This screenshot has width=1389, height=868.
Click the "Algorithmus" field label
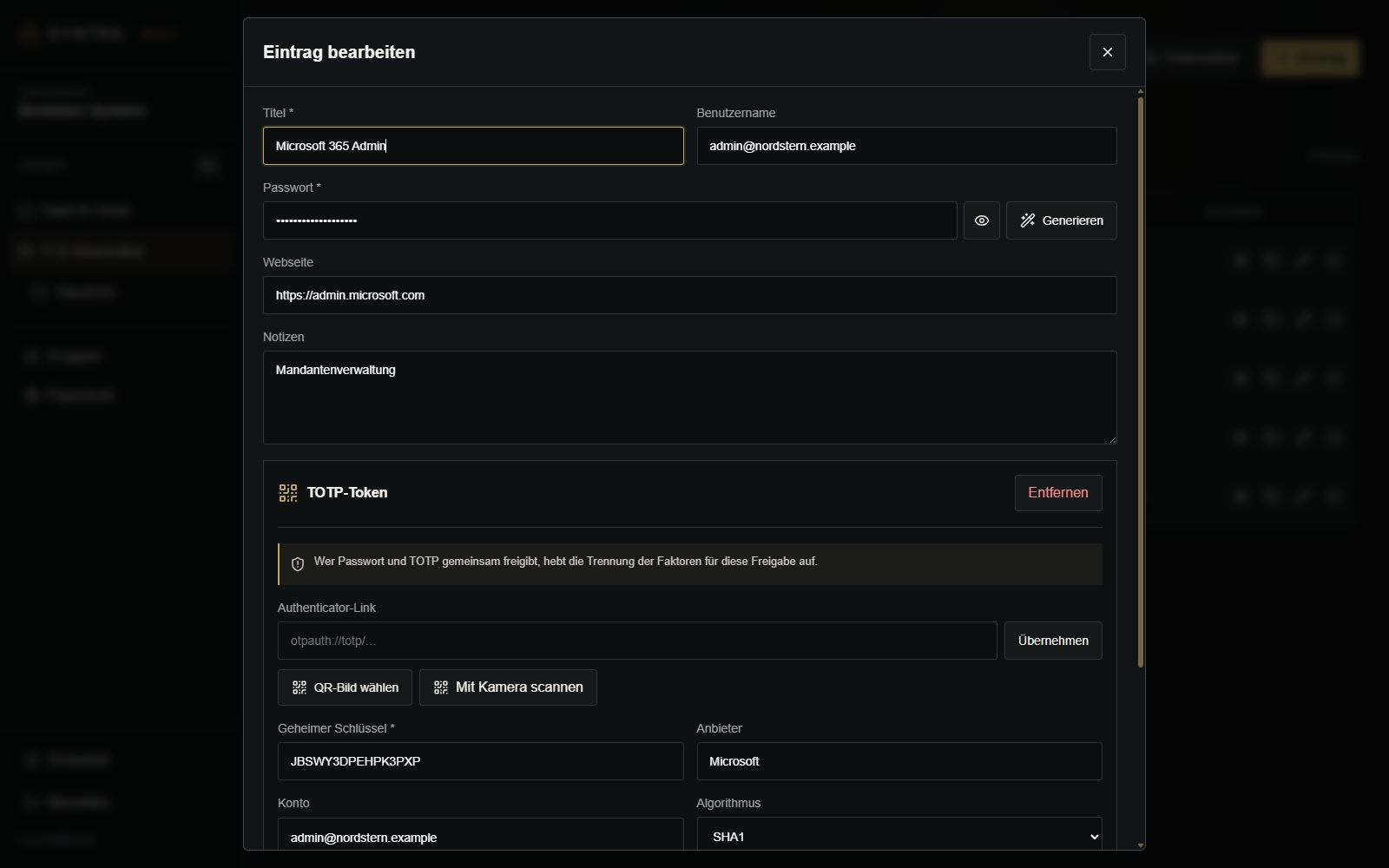(x=728, y=803)
